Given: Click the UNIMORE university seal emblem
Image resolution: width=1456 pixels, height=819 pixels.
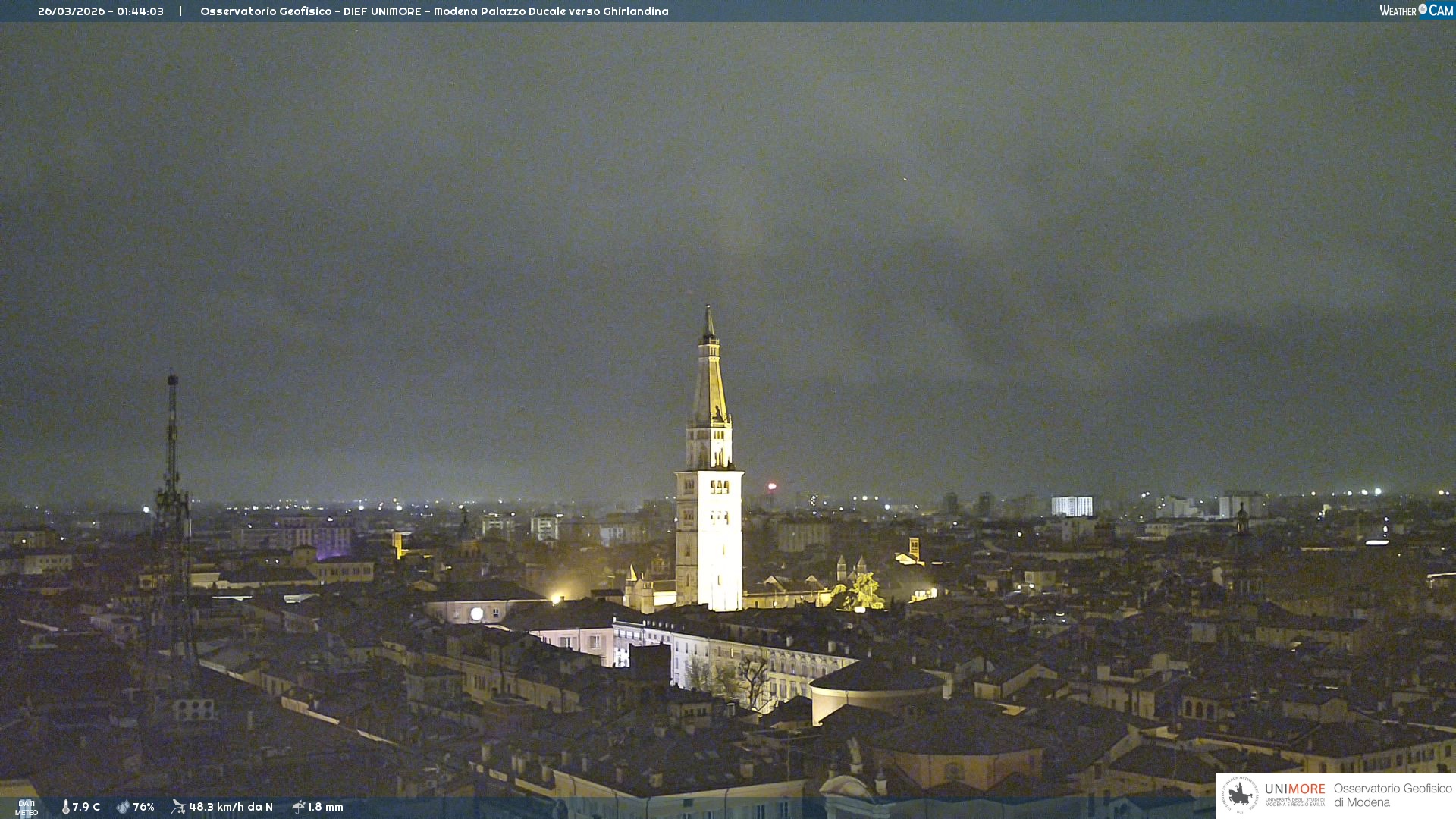Looking at the screenshot, I should pyautogui.click(x=1241, y=795).
